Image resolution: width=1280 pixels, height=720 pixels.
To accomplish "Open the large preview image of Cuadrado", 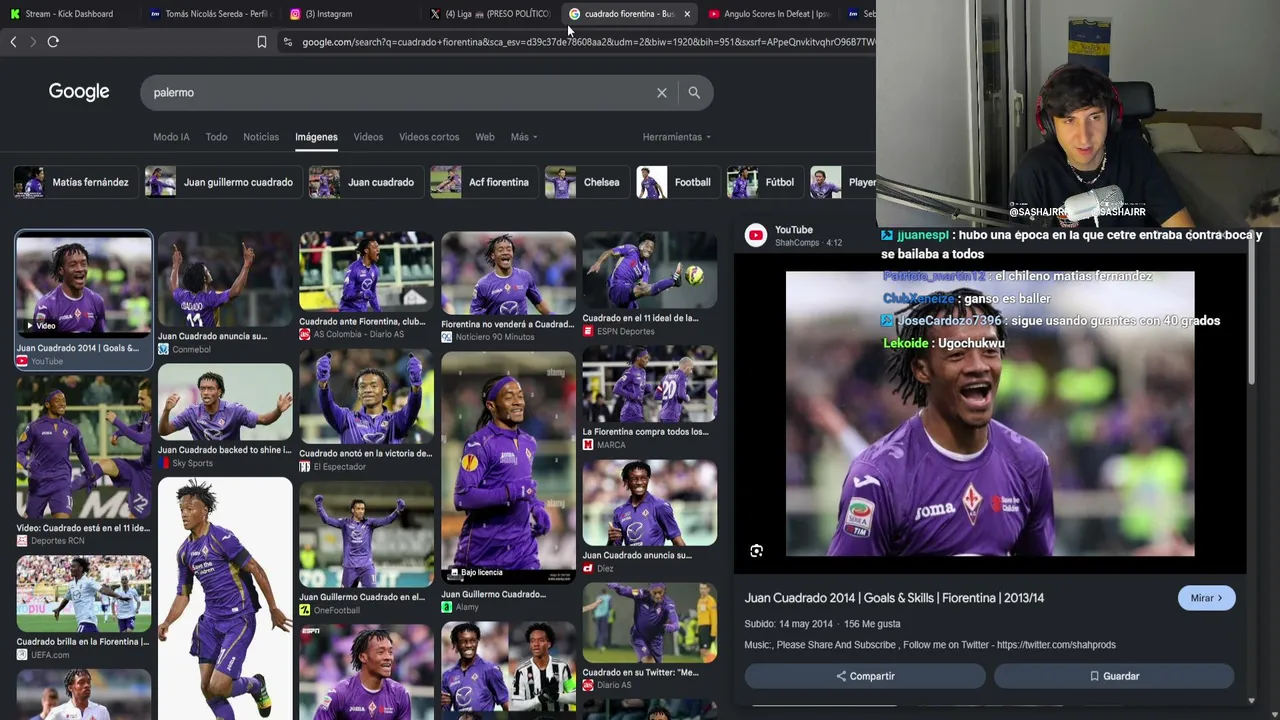I will 990,413.
